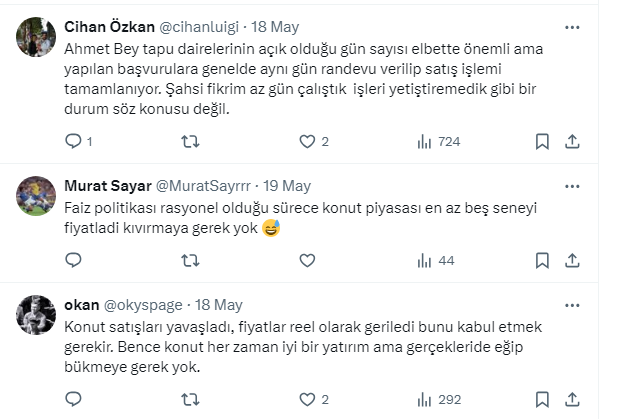Like Murat Sayar's tweet
Image resolution: width=618 pixels, height=419 pixels.
307,261
